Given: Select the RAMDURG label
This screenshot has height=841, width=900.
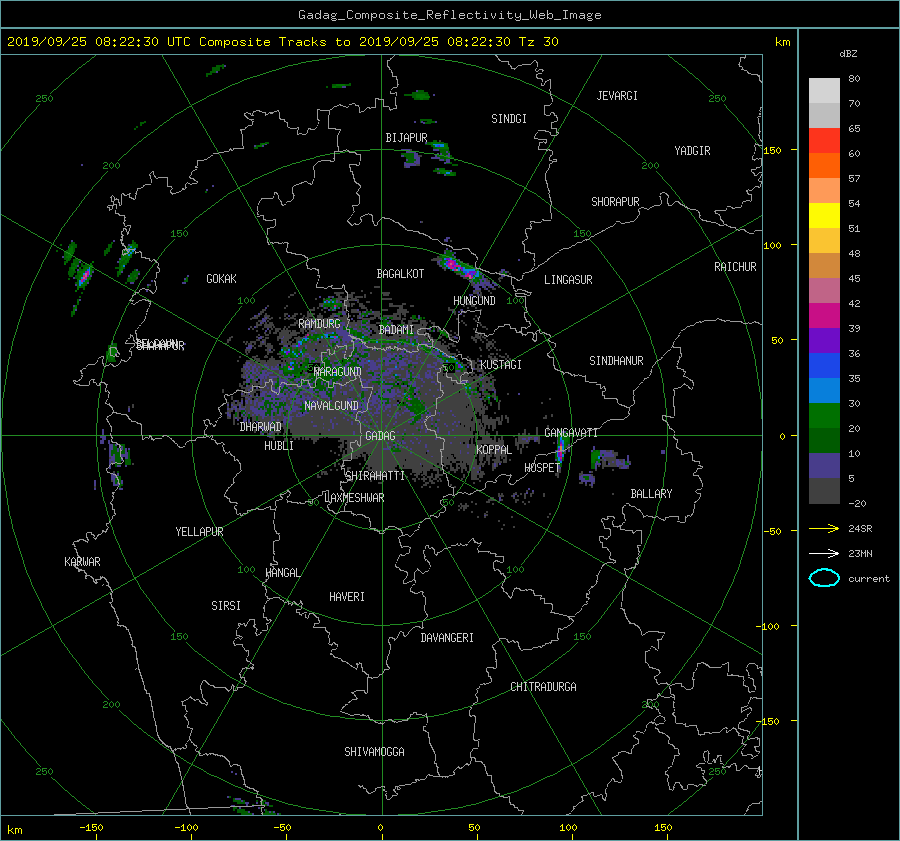Looking at the screenshot, I should point(319,324).
